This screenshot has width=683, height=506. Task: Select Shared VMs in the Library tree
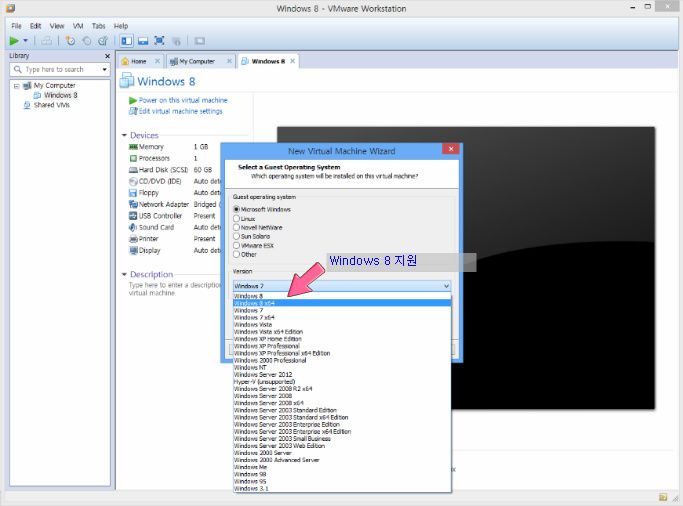(x=51, y=105)
